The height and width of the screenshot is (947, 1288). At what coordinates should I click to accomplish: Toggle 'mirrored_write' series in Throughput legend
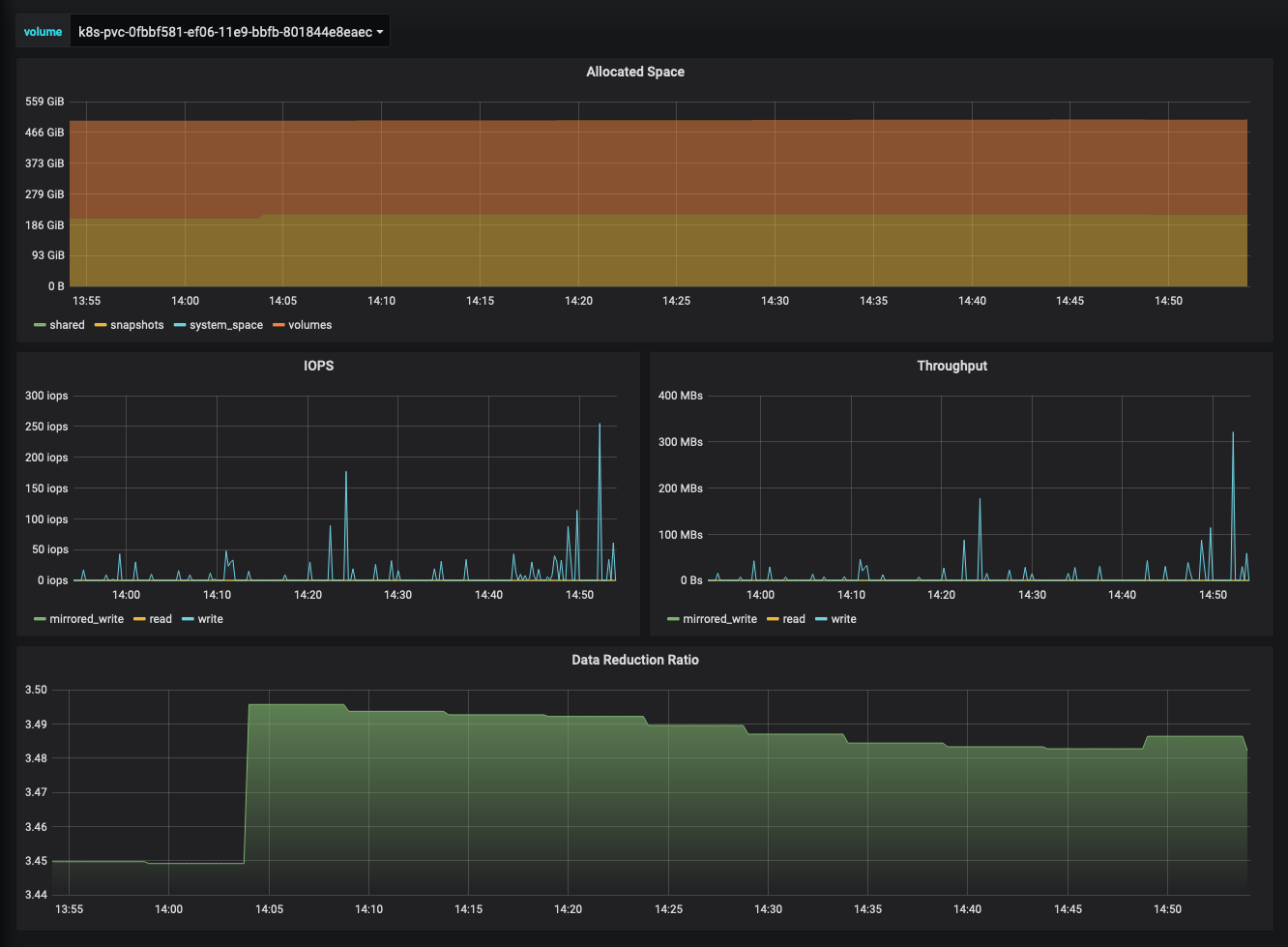tap(720, 619)
